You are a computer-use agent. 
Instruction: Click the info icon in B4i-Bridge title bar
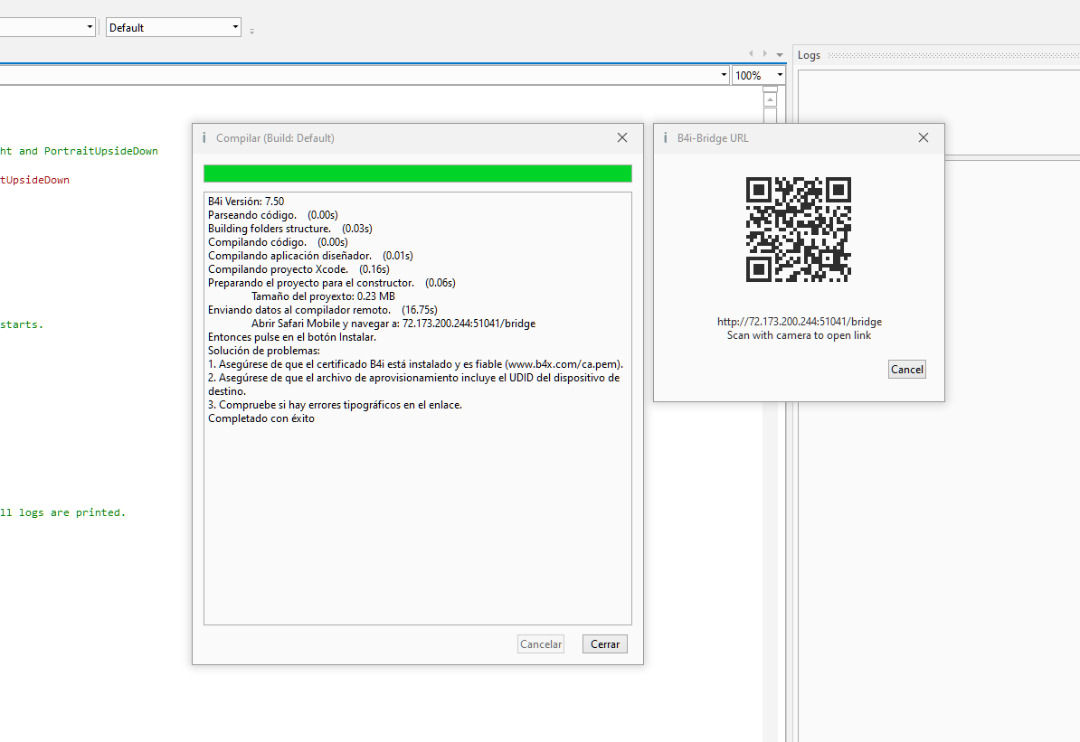pos(665,138)
